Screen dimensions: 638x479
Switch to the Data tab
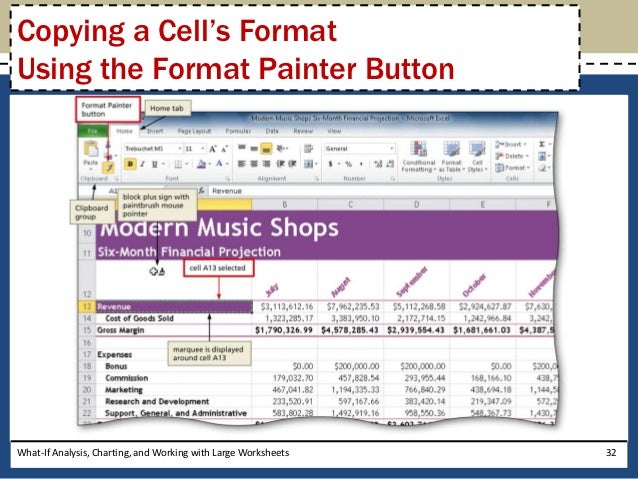pos(272,131)
